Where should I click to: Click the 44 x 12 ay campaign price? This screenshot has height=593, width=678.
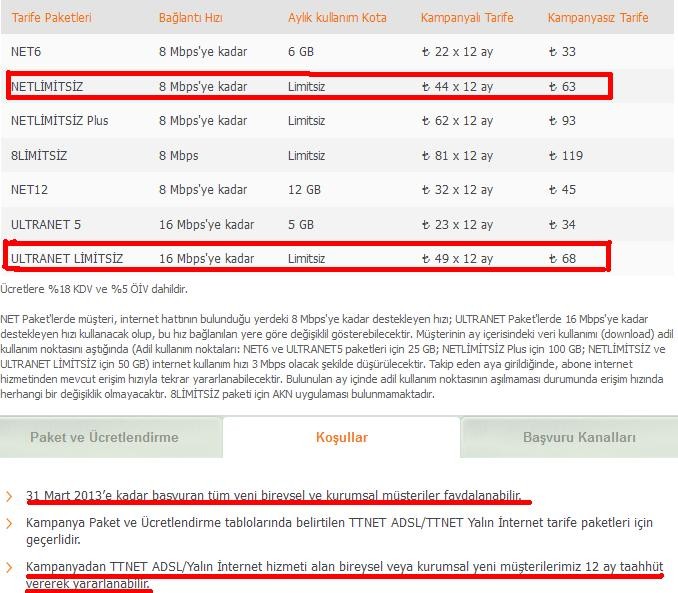458,87
